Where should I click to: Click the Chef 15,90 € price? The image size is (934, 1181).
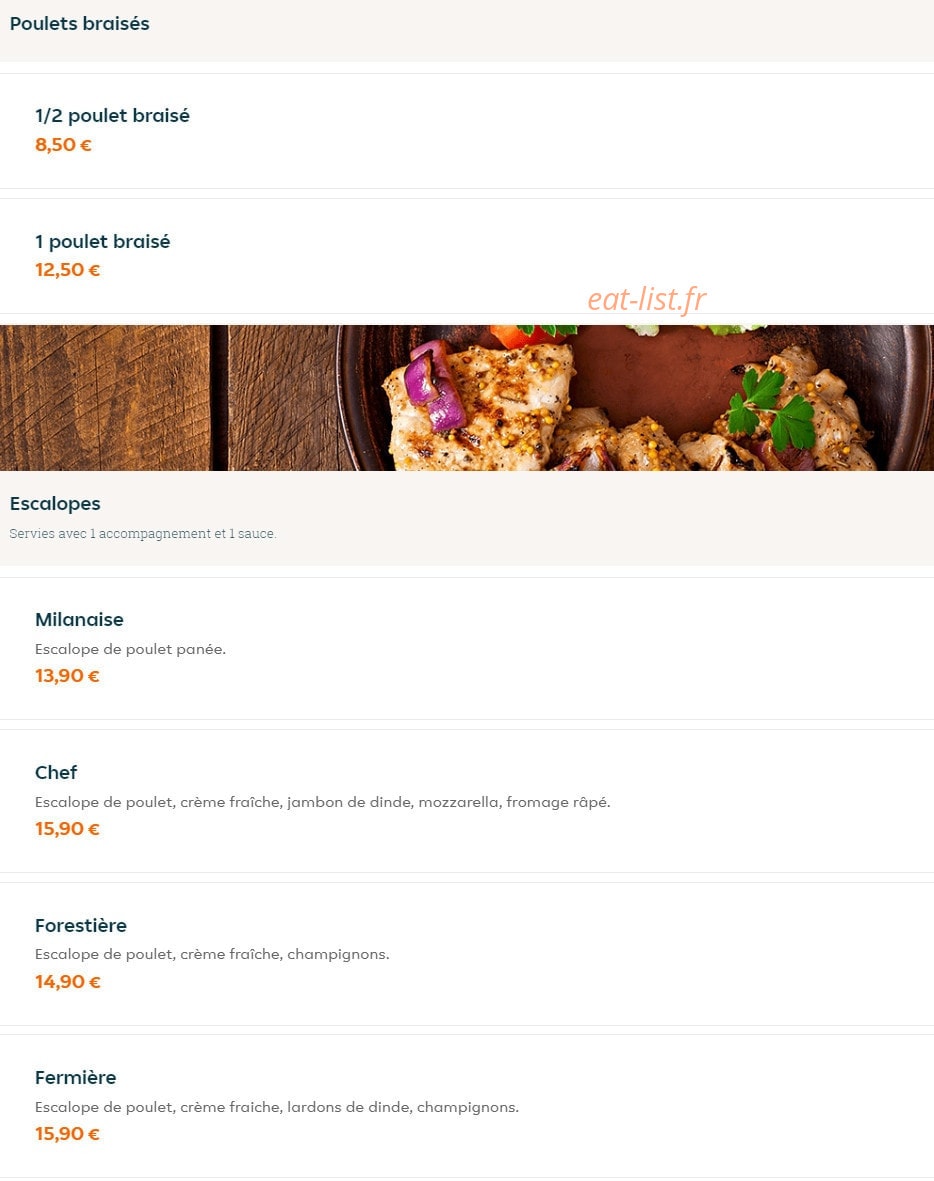click(x=67, y=829)
